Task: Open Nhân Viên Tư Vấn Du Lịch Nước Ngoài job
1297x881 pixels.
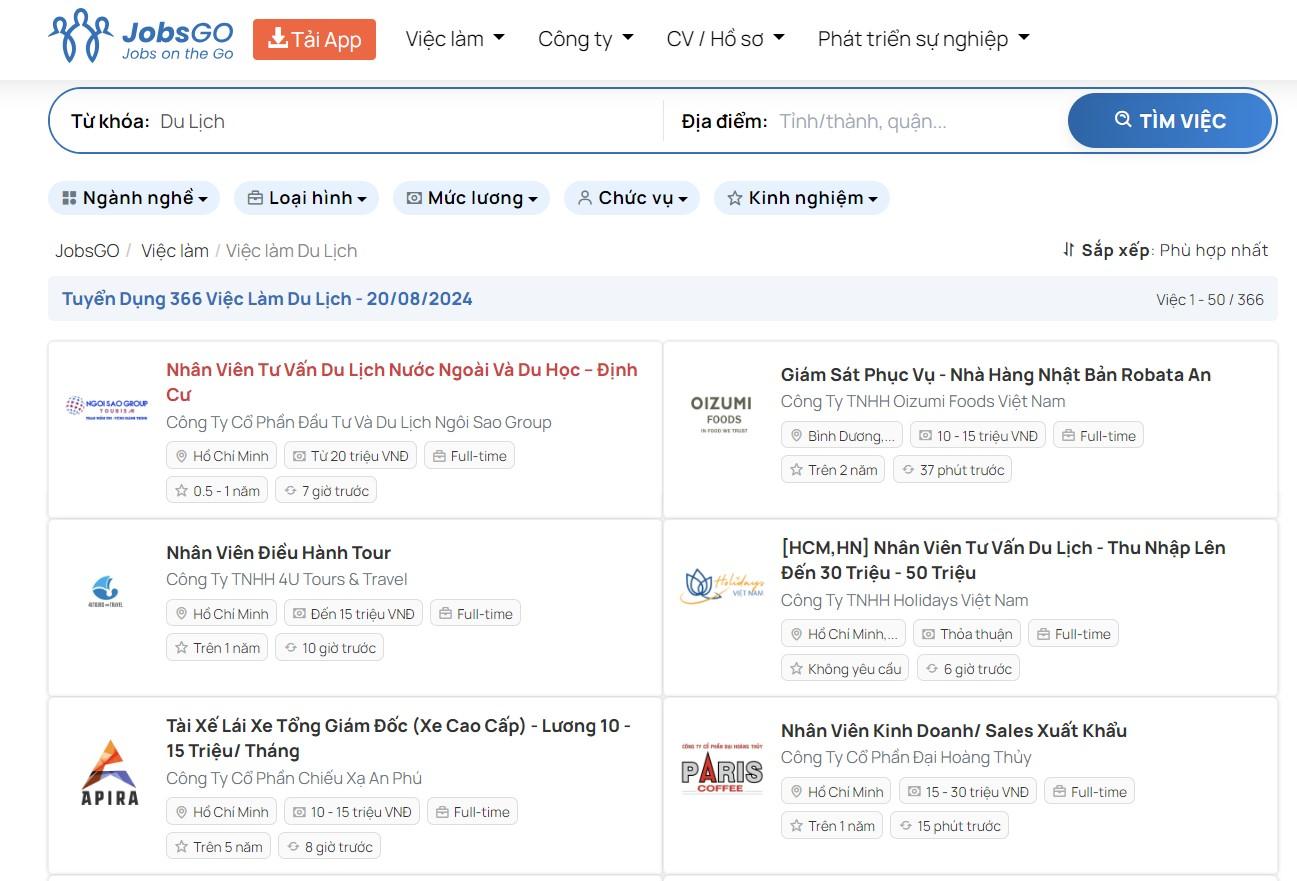Action: click(402, 382)
